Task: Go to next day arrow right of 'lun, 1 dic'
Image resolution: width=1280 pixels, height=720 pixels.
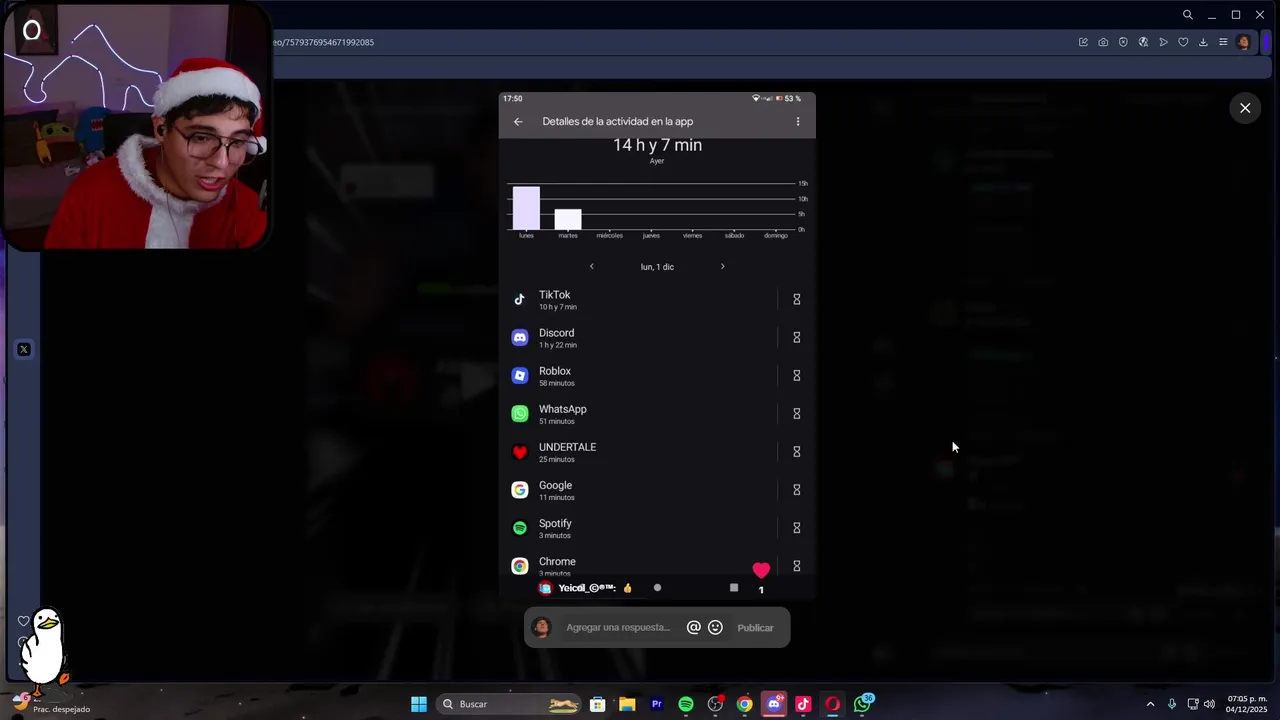Action: tap(722, 267)
